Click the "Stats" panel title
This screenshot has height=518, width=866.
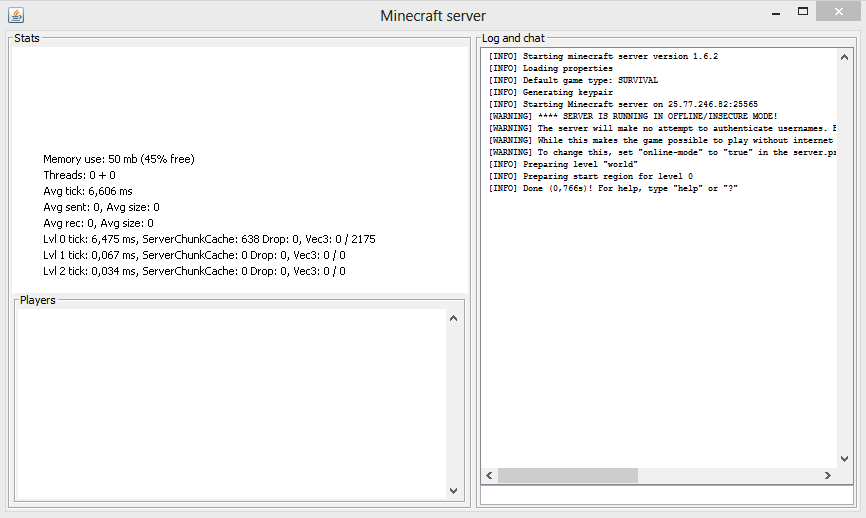pyautogui.click(x=27, y=38)
